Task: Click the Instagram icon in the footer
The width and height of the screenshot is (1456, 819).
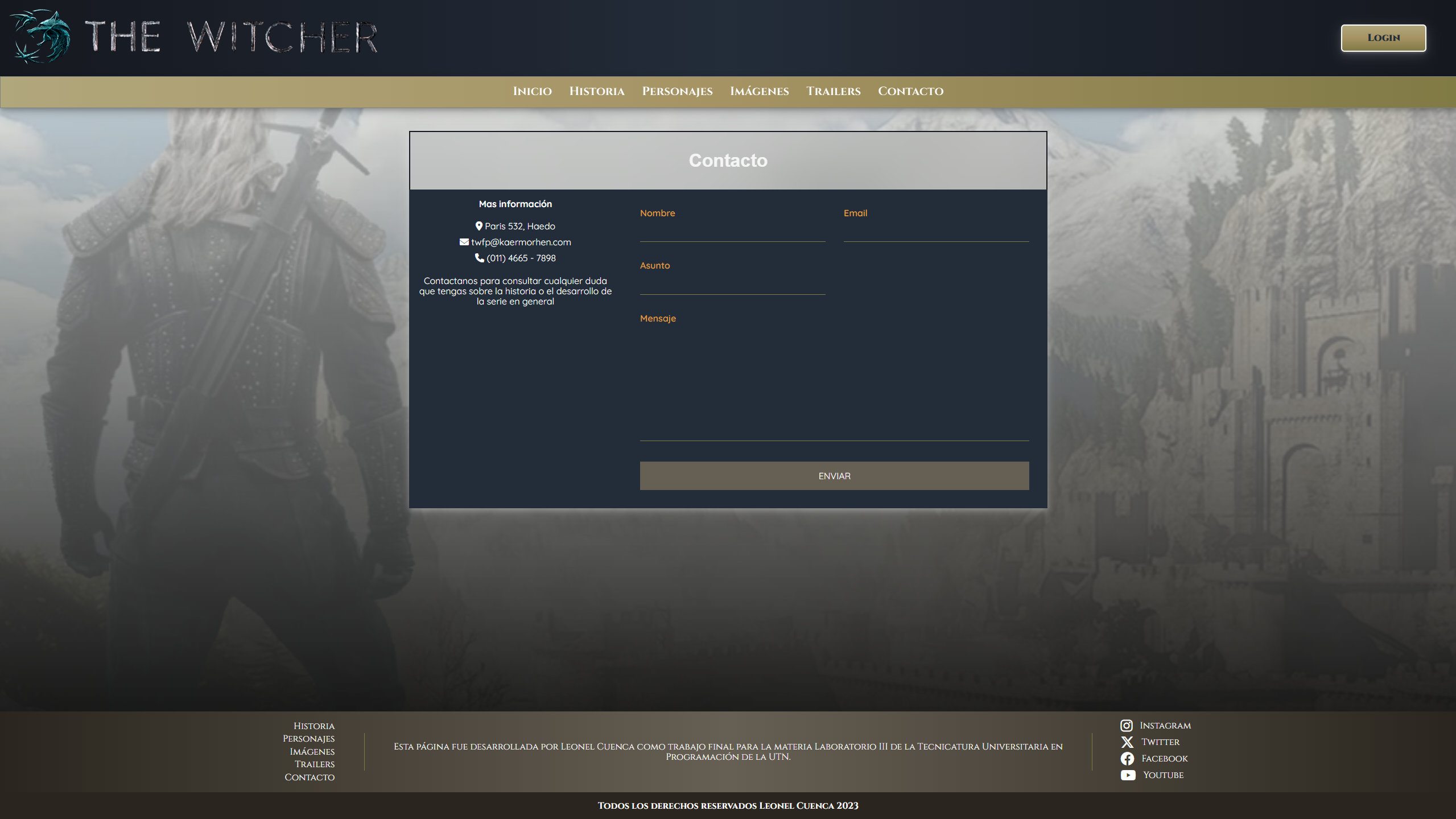Action: pos(1127,726)
